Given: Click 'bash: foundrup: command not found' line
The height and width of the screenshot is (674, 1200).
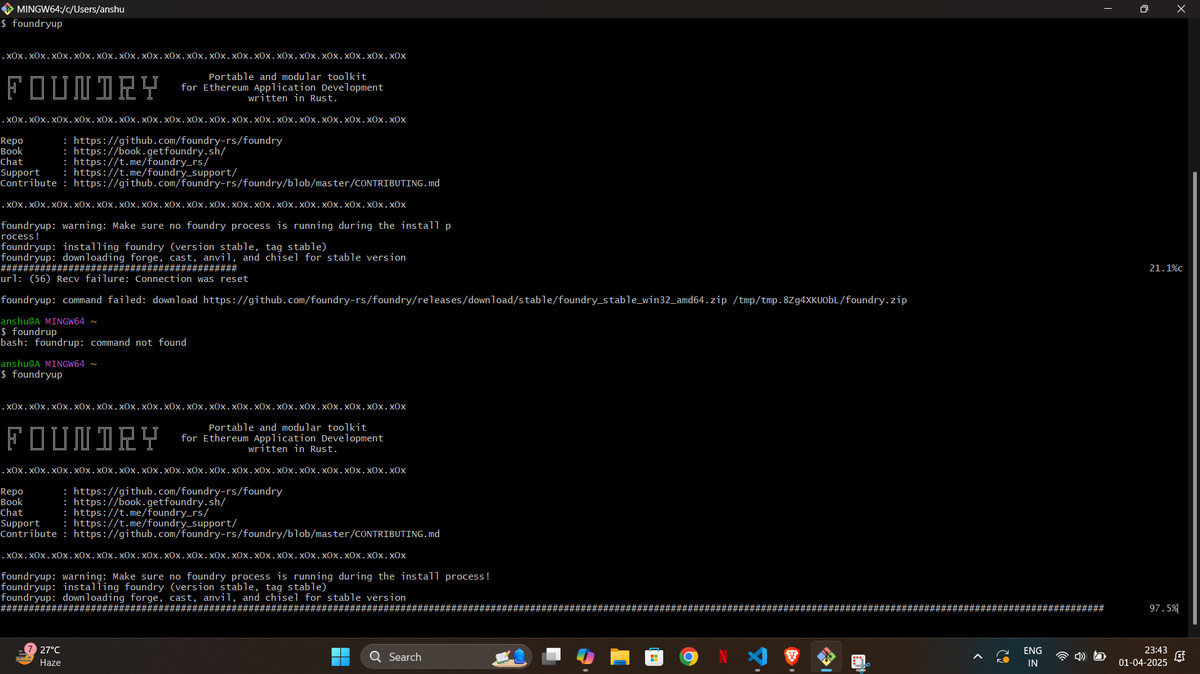Looking at the screenshot, I should (x=93, y=343).
